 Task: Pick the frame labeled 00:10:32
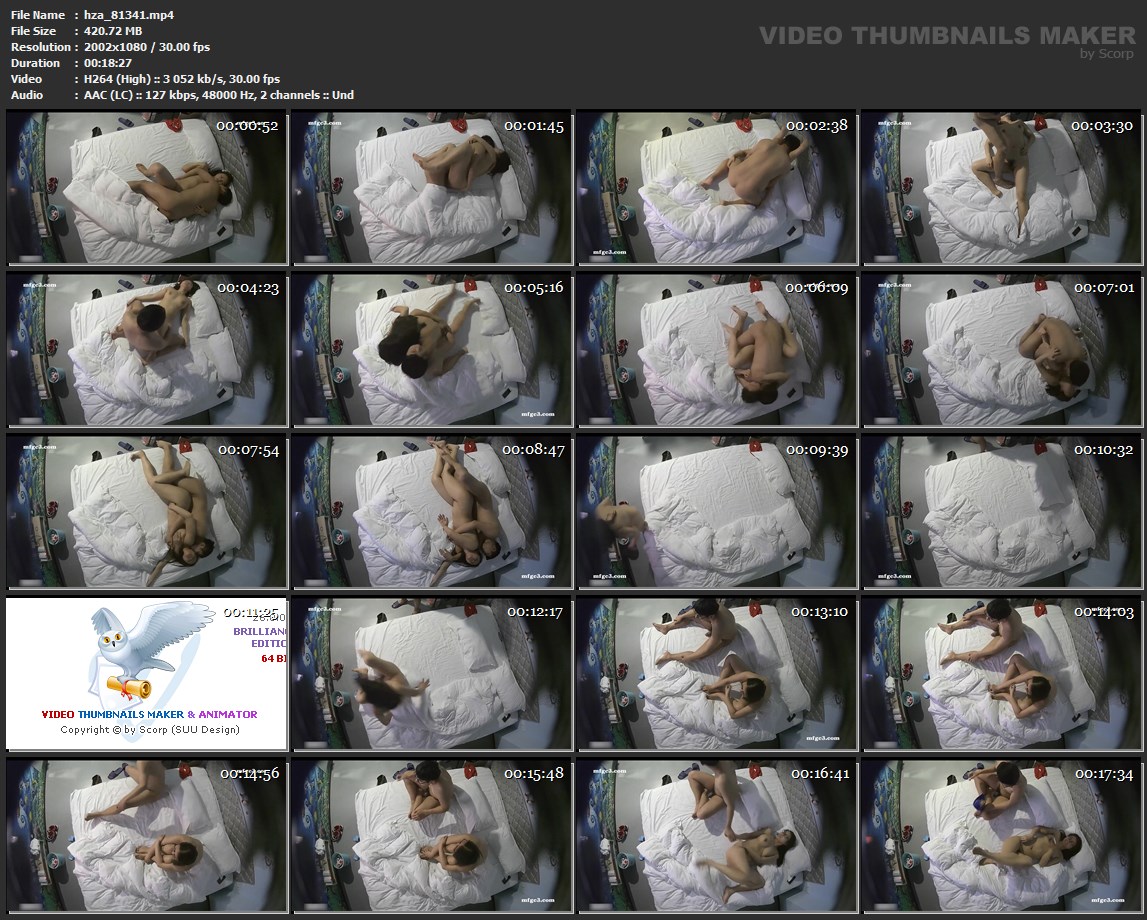click(x=1003, y=511)
